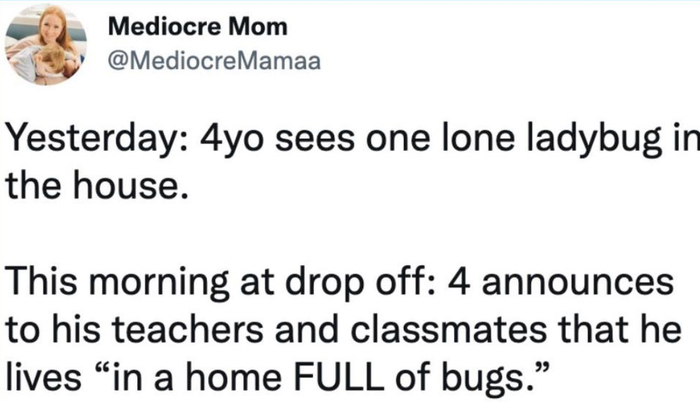
Task: Click the word "classmates" in the tweet
Action: click(449, 331)
